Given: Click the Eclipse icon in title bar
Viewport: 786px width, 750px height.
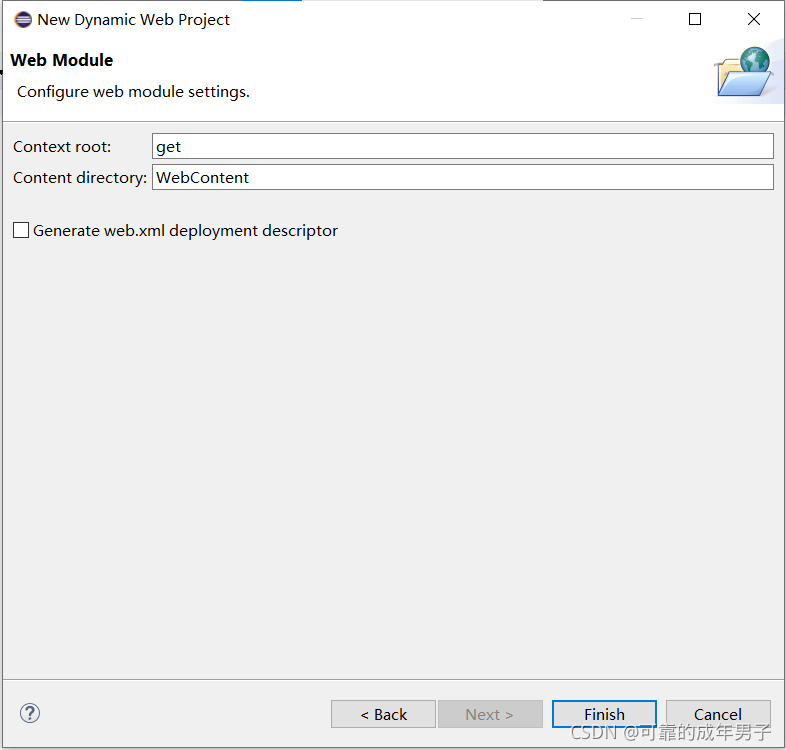Looking at the screenshot, I should coord(23,20).
